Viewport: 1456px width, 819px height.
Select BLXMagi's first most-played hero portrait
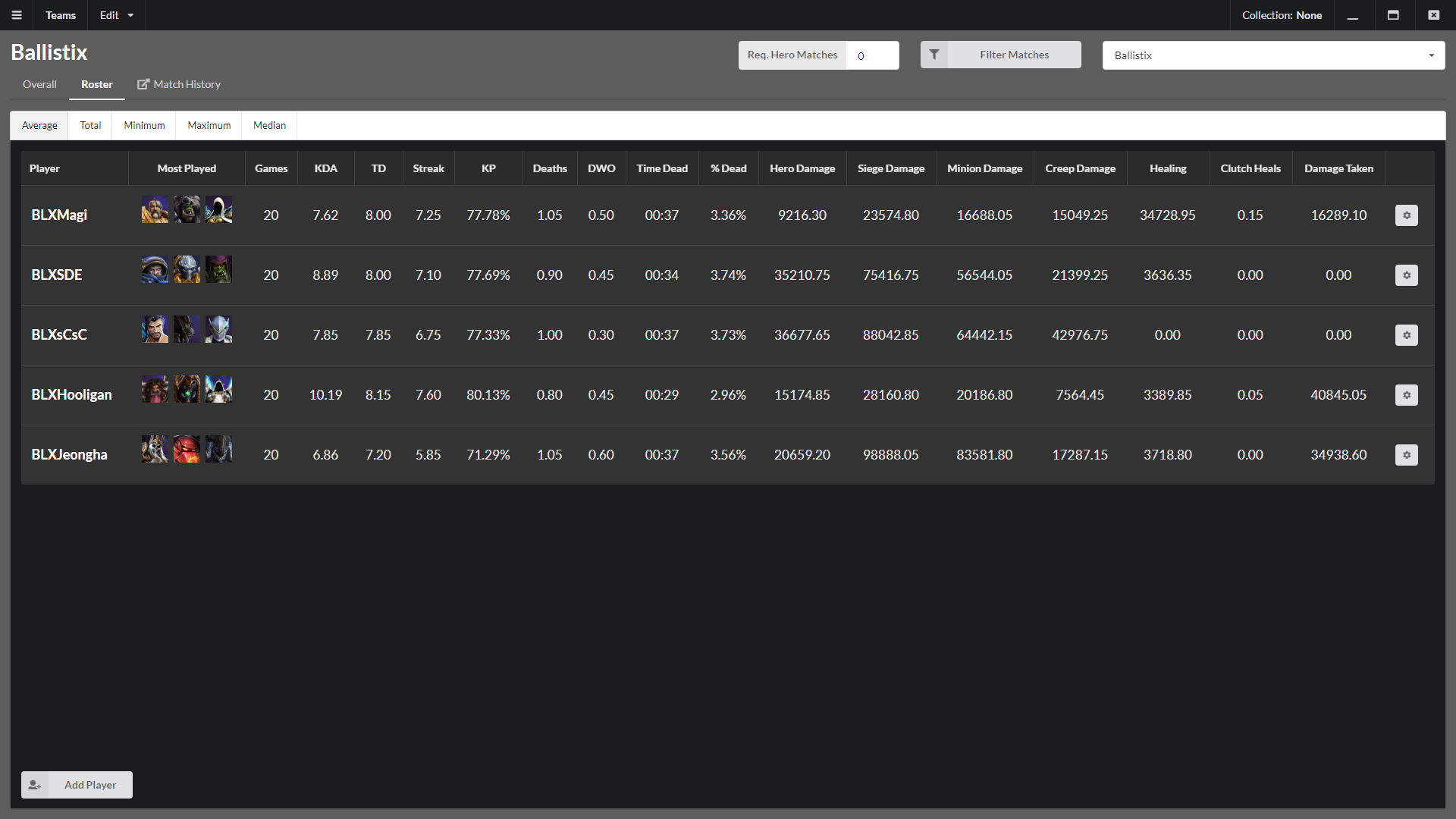(x=155, y=209)
